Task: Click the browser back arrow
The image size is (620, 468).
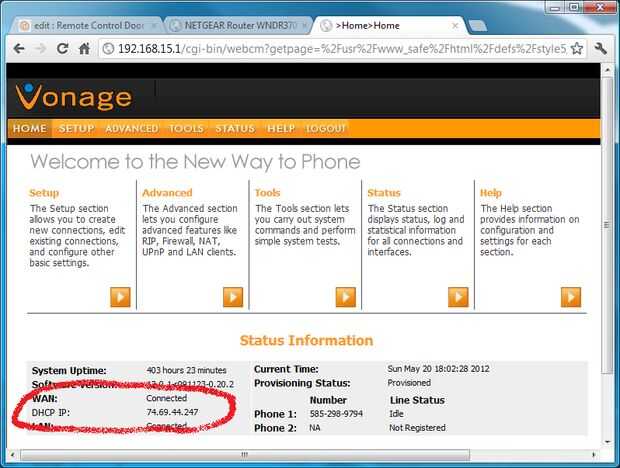Action: click(x=19, y=49)
